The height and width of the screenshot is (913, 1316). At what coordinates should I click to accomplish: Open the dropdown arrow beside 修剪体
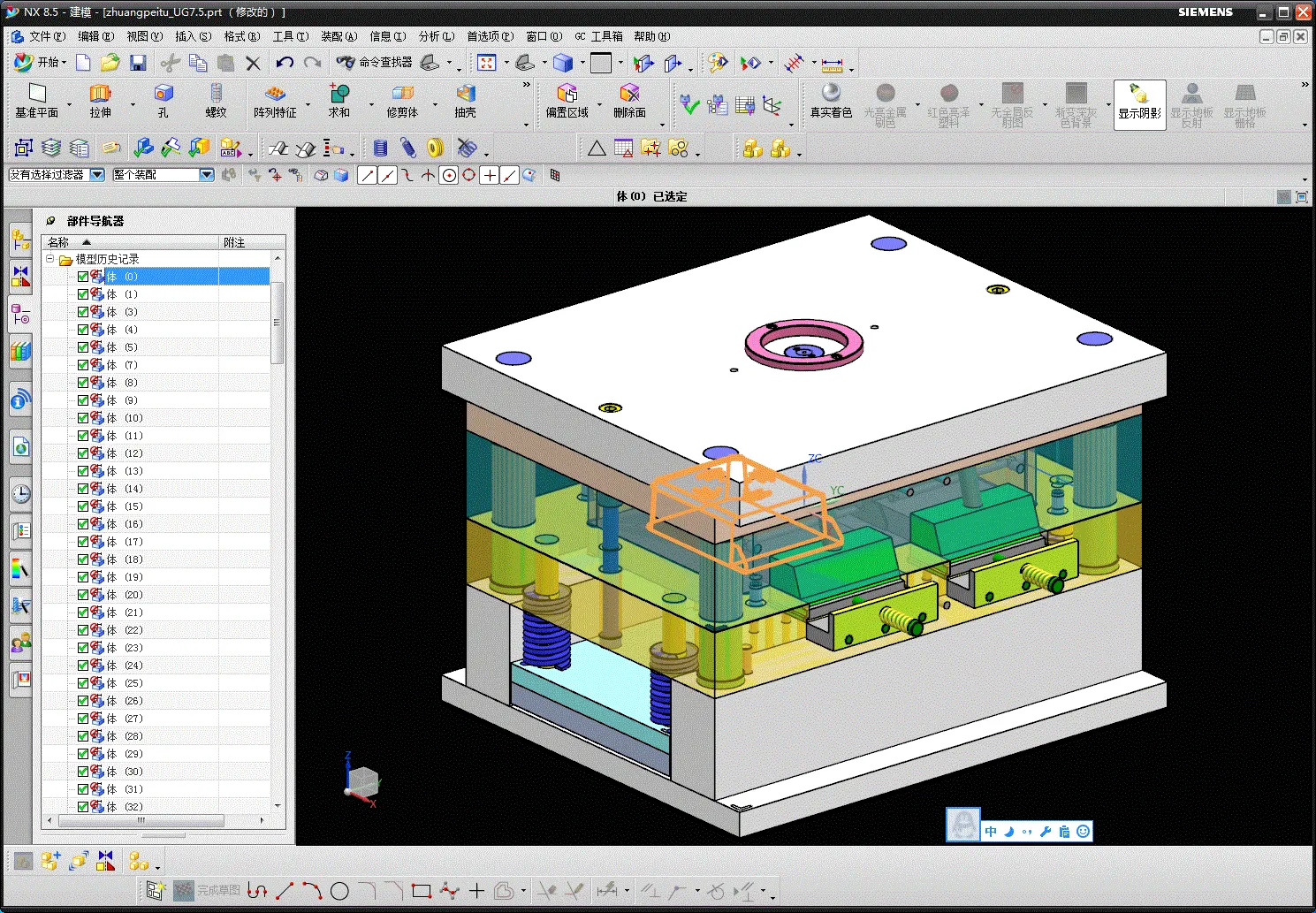click(x=434, y=104)
